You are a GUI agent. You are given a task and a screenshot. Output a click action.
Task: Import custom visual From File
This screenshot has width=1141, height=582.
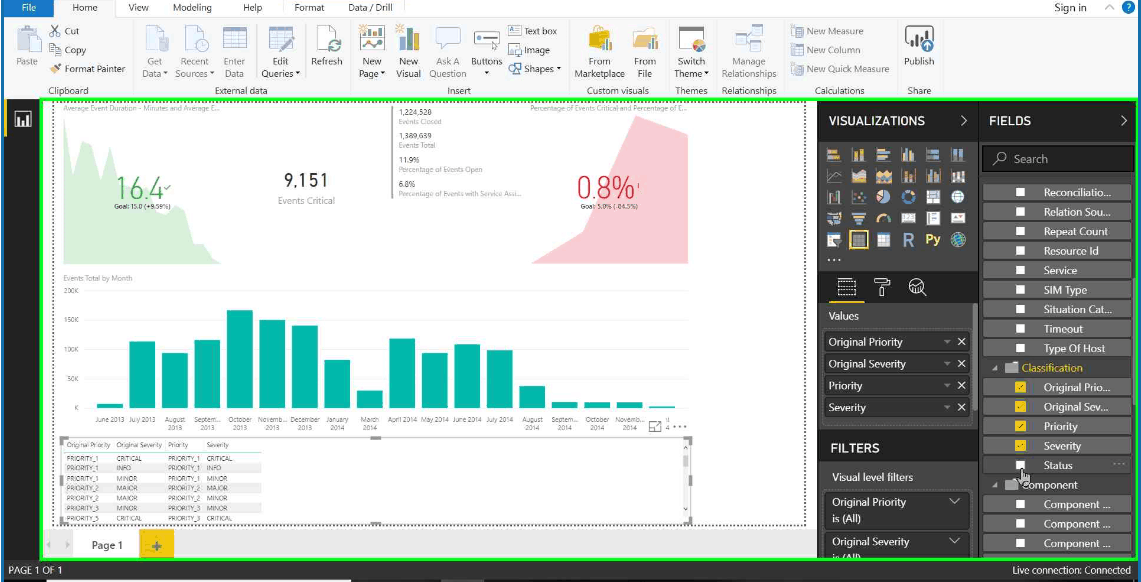(645, 51)
